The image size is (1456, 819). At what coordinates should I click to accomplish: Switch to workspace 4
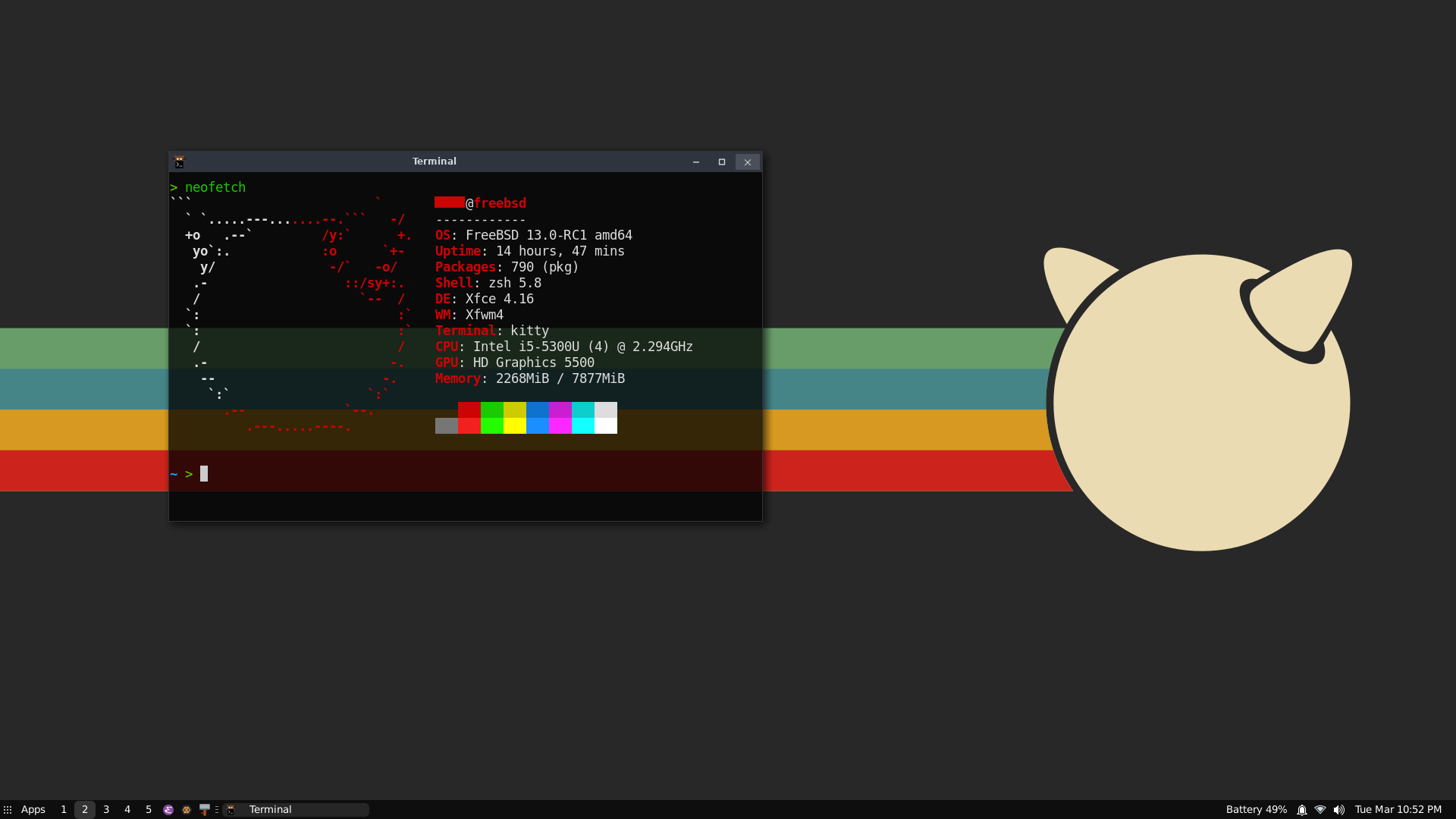point(127,809)
